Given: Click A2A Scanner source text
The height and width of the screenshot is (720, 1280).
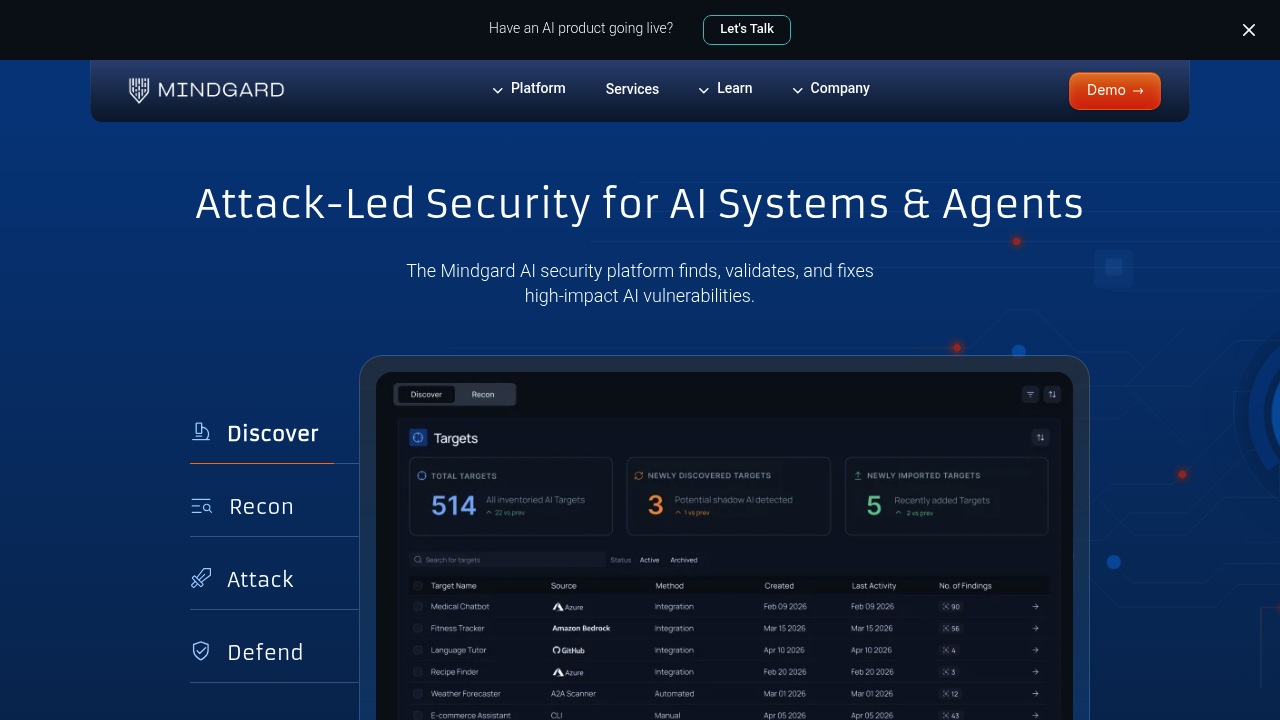Looking at the screenshot, I should tap(573, 693).
